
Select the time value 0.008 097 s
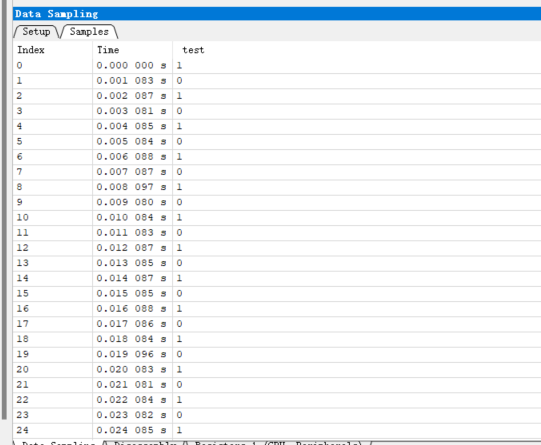pos(132,187)
